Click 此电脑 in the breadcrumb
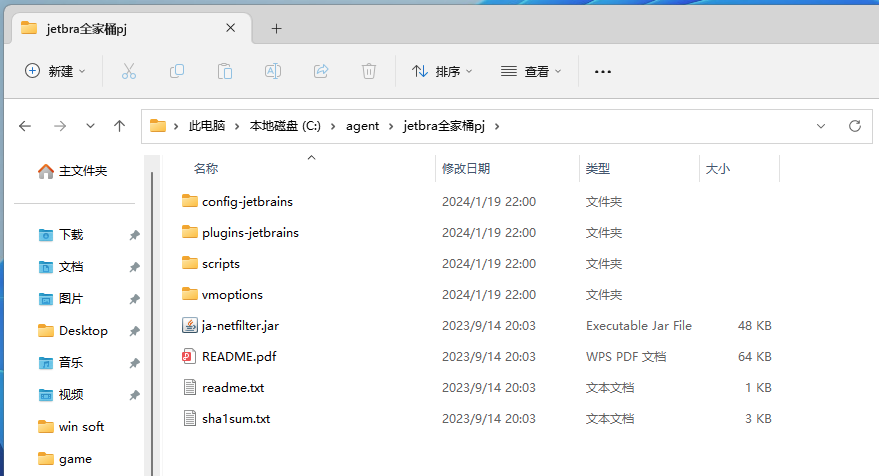This screenshot has height=476, width=879. (207, 126)
